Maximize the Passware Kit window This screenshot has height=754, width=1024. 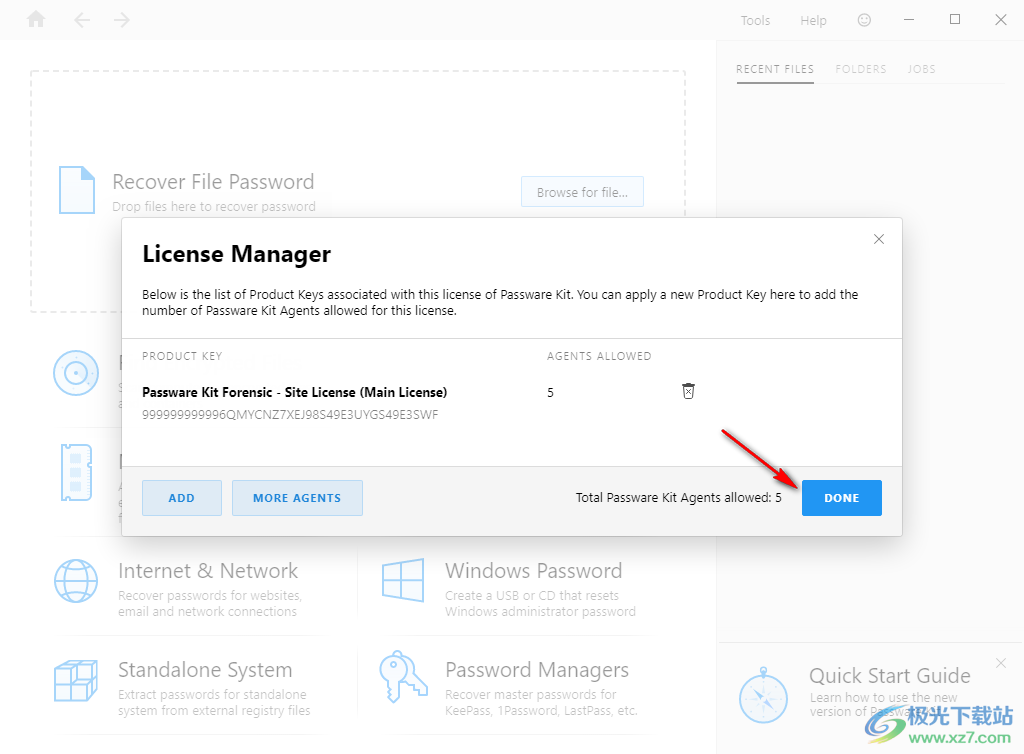955,20
